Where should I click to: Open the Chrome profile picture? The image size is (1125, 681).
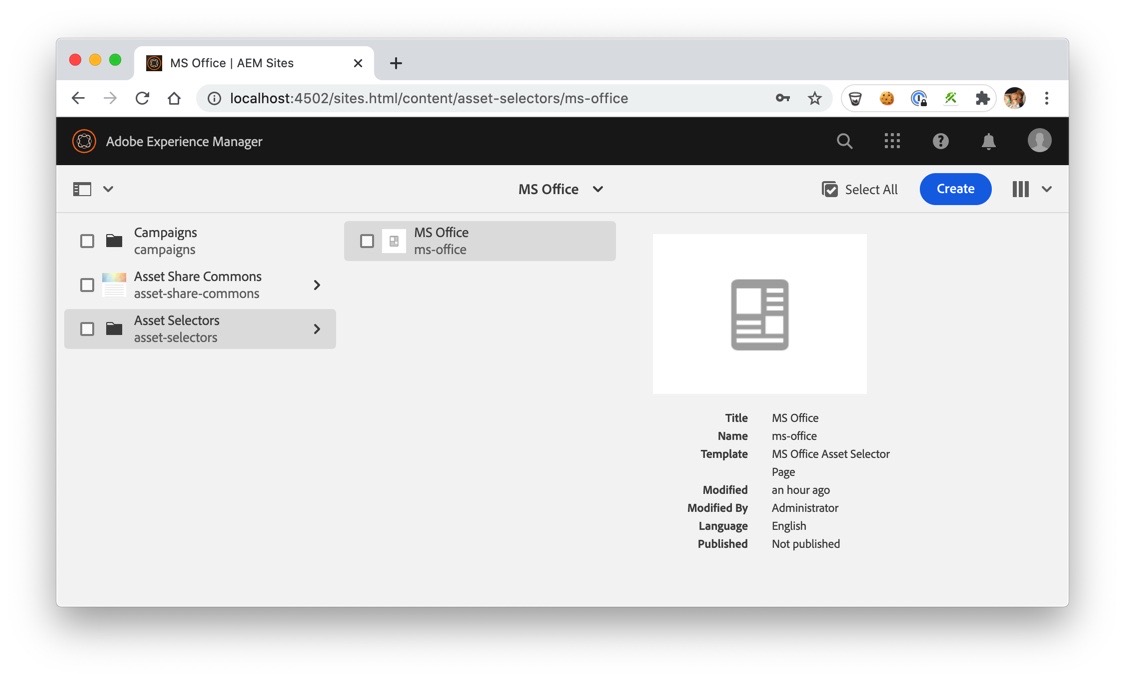(x=1015, y=98)
